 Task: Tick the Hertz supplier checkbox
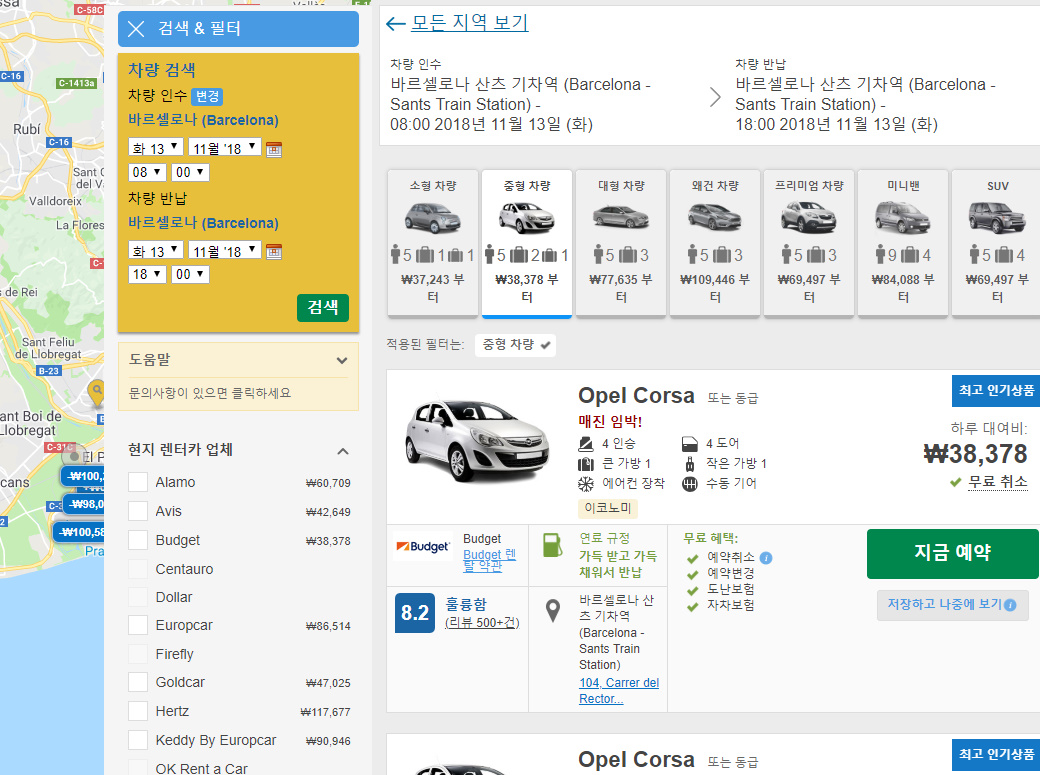(138, 711)
